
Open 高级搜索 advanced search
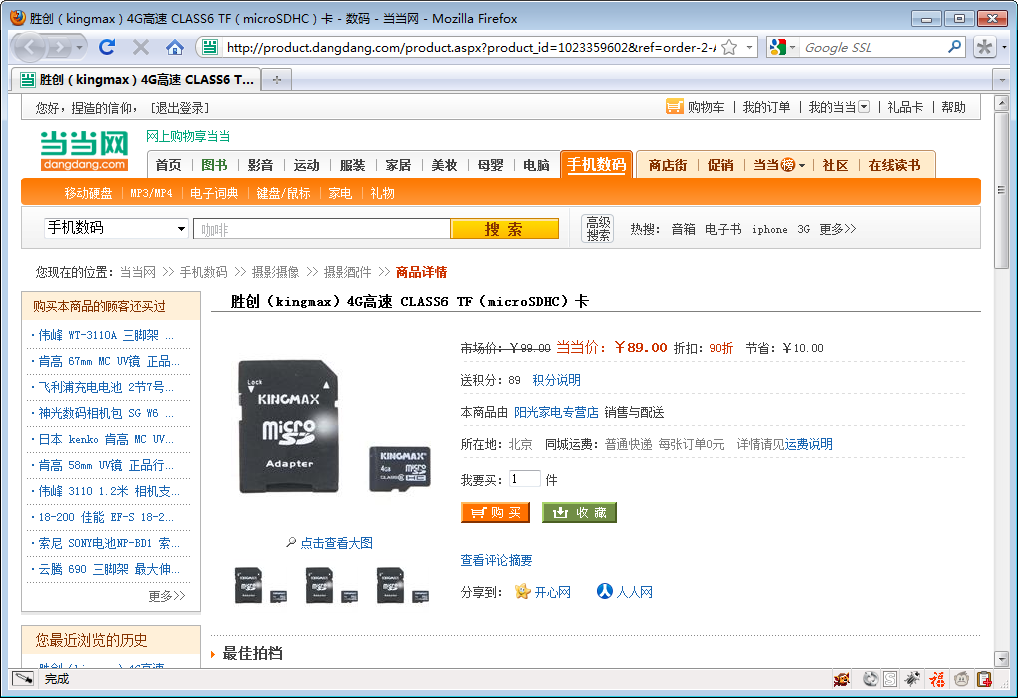(x=597, y=229)
